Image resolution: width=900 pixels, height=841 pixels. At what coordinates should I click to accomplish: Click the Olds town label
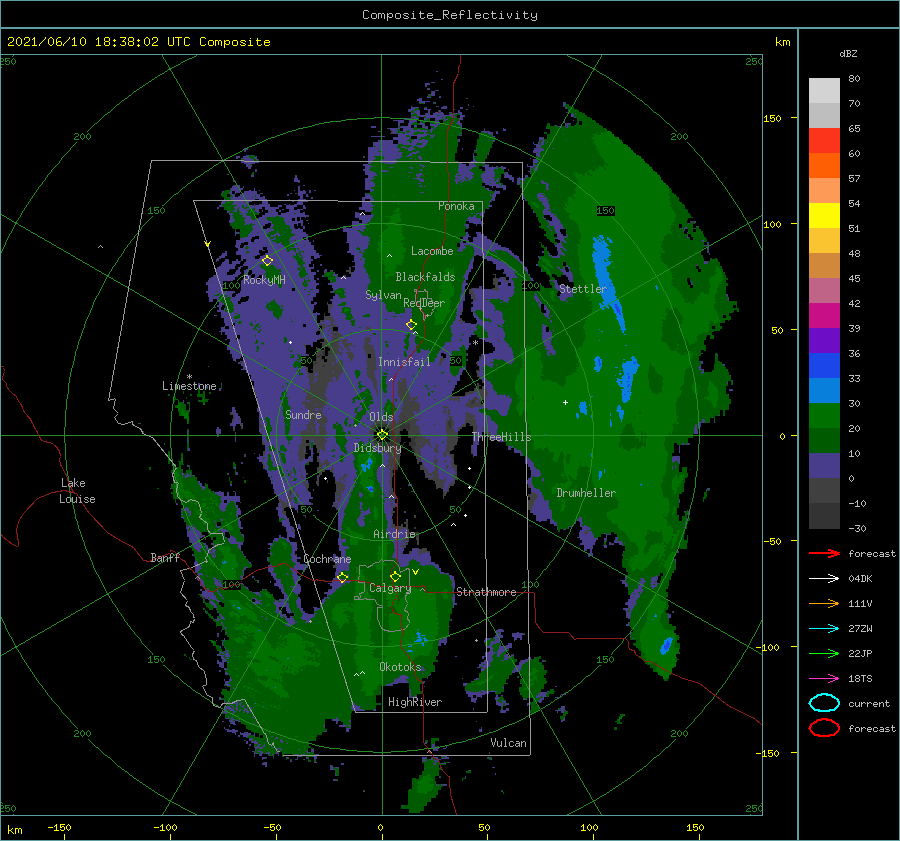(381, 417)
